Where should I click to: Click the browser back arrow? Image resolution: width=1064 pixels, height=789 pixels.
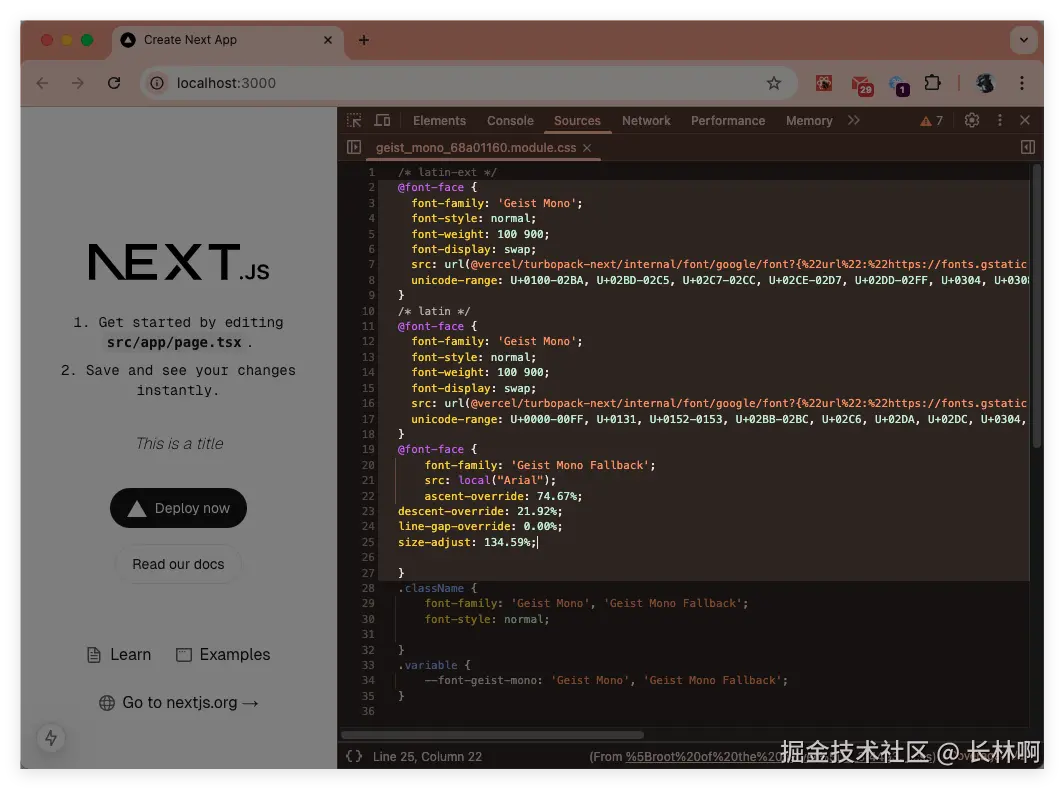42,83
